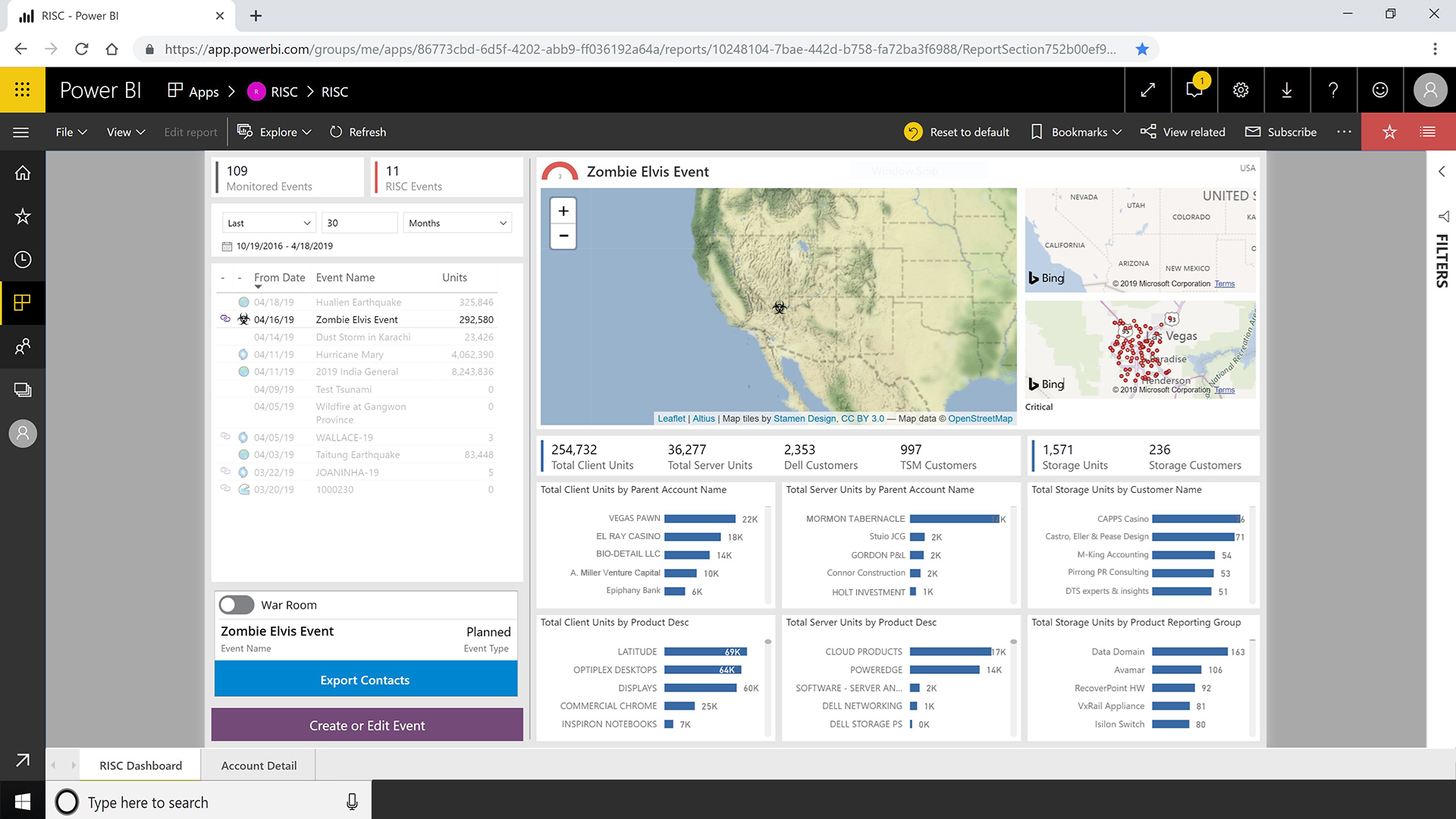
Task: Open Shared with me sidebar icon
Action: [22, 347]
